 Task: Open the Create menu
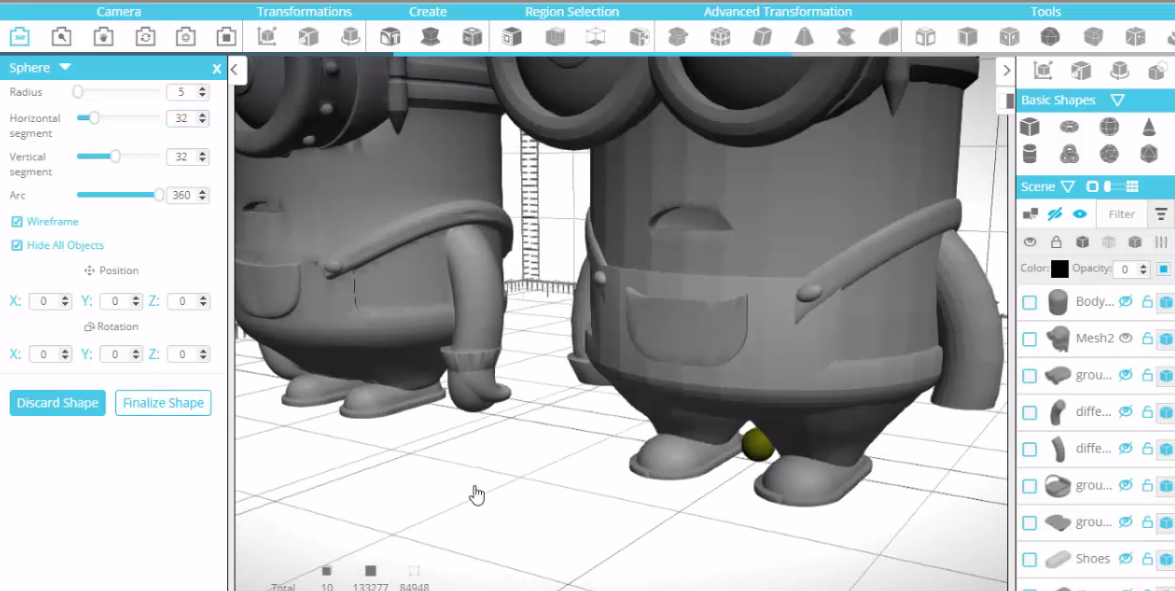428,11
